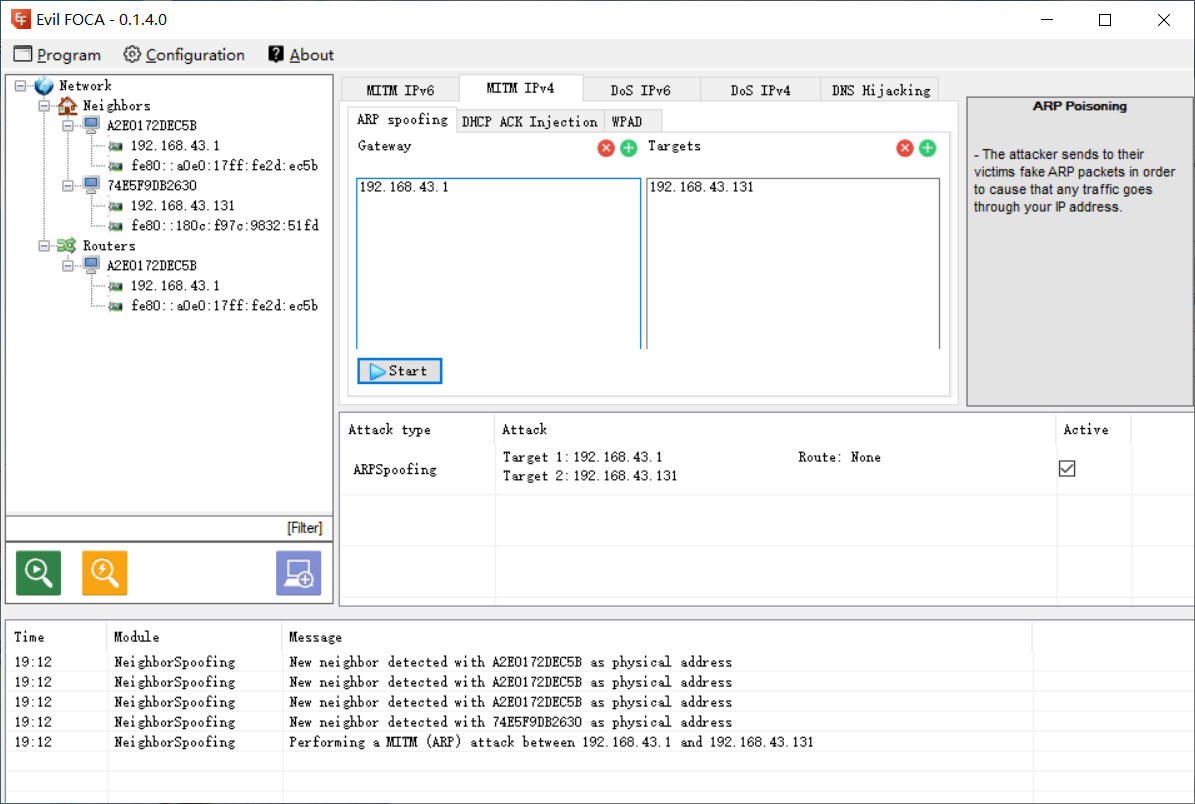This screenshot has width=1195, height=804.
Task: Click the Network globe icon in tree
Action: click(44, 85)
